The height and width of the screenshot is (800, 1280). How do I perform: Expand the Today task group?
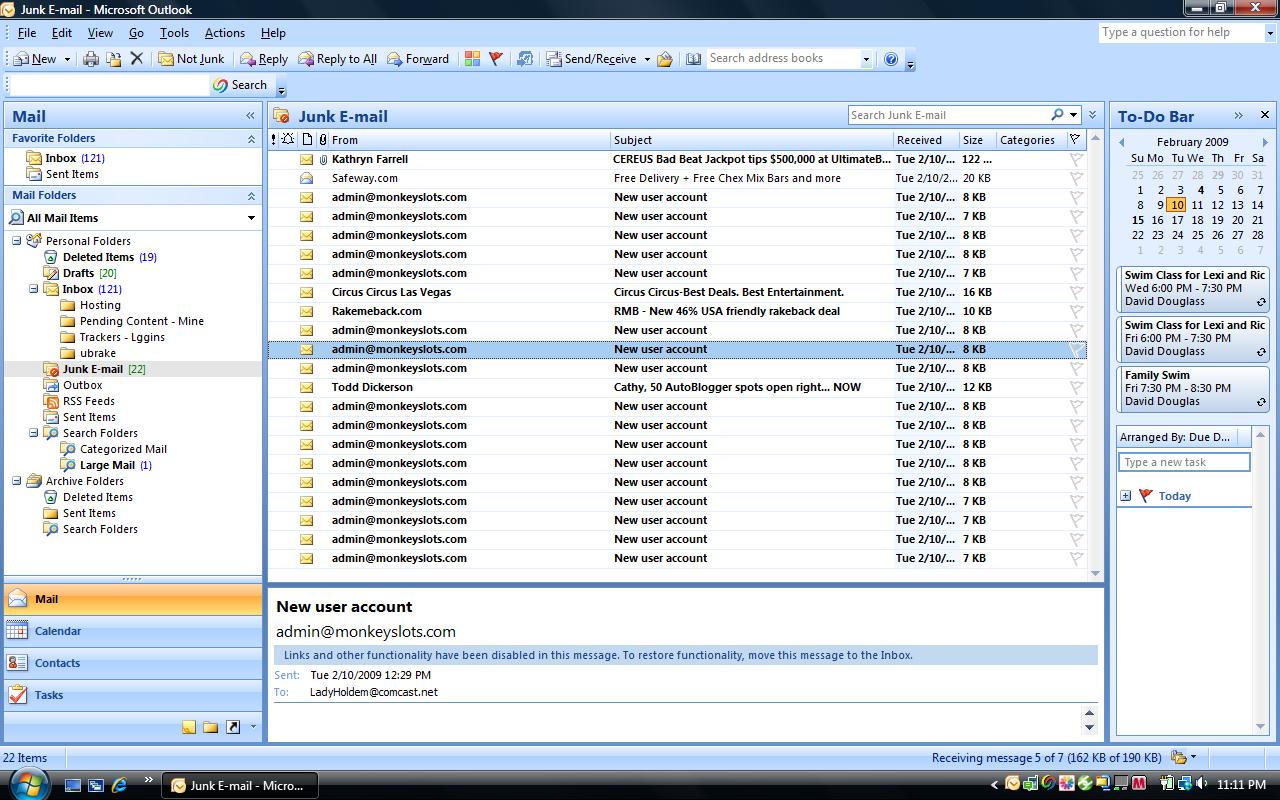click(1126, 496)
